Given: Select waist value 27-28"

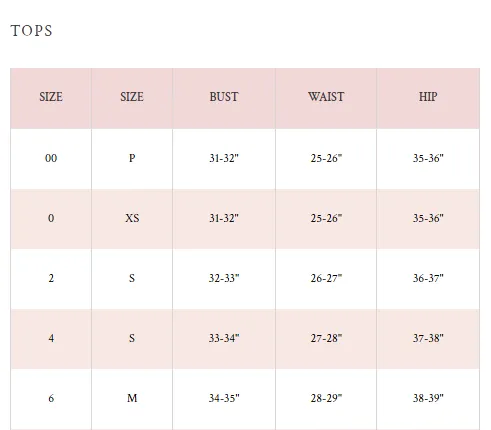Looking at the screenshot, I should (326, 338).
